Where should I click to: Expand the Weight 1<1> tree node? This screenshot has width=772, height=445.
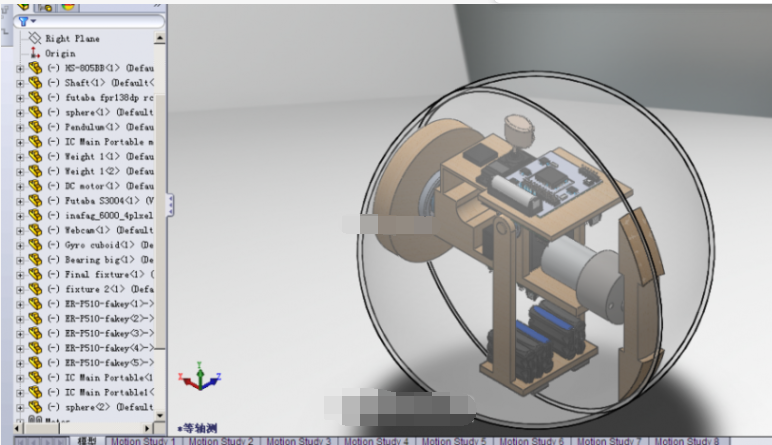20,158
